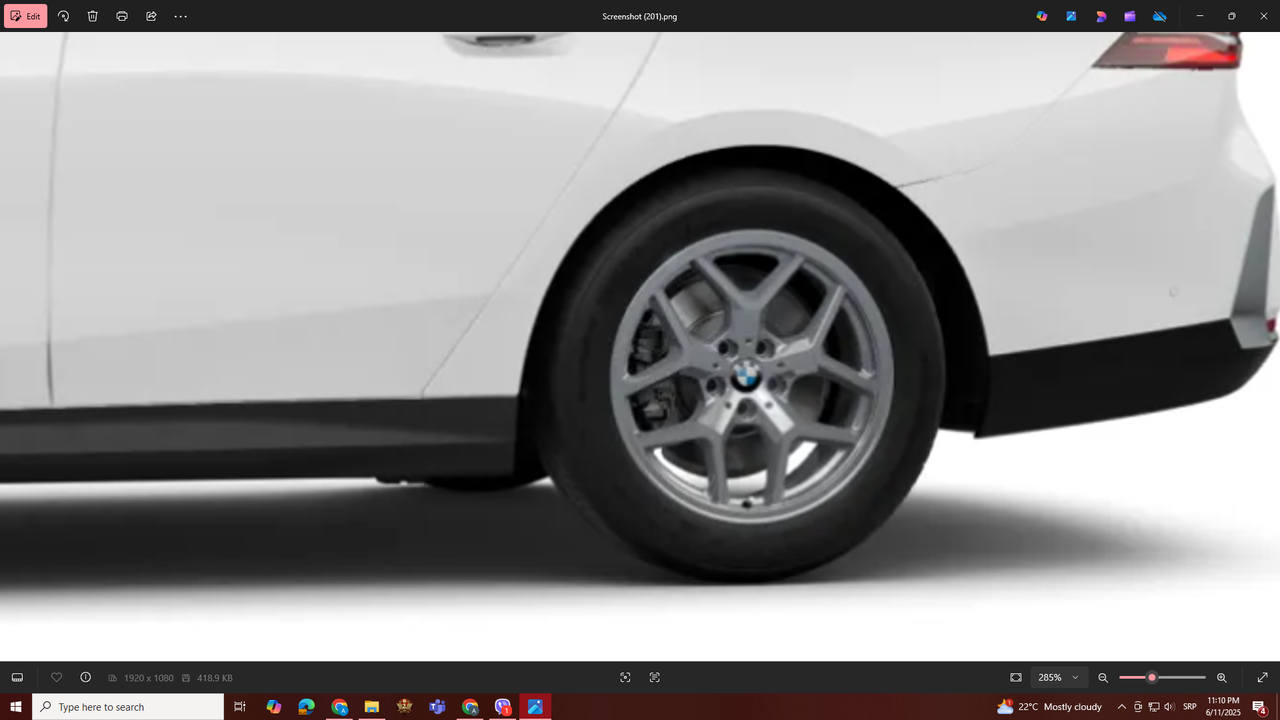Open Microsoft Teams from the taskbar
The image size is (1280, 720).
click(x=437, y=707)
